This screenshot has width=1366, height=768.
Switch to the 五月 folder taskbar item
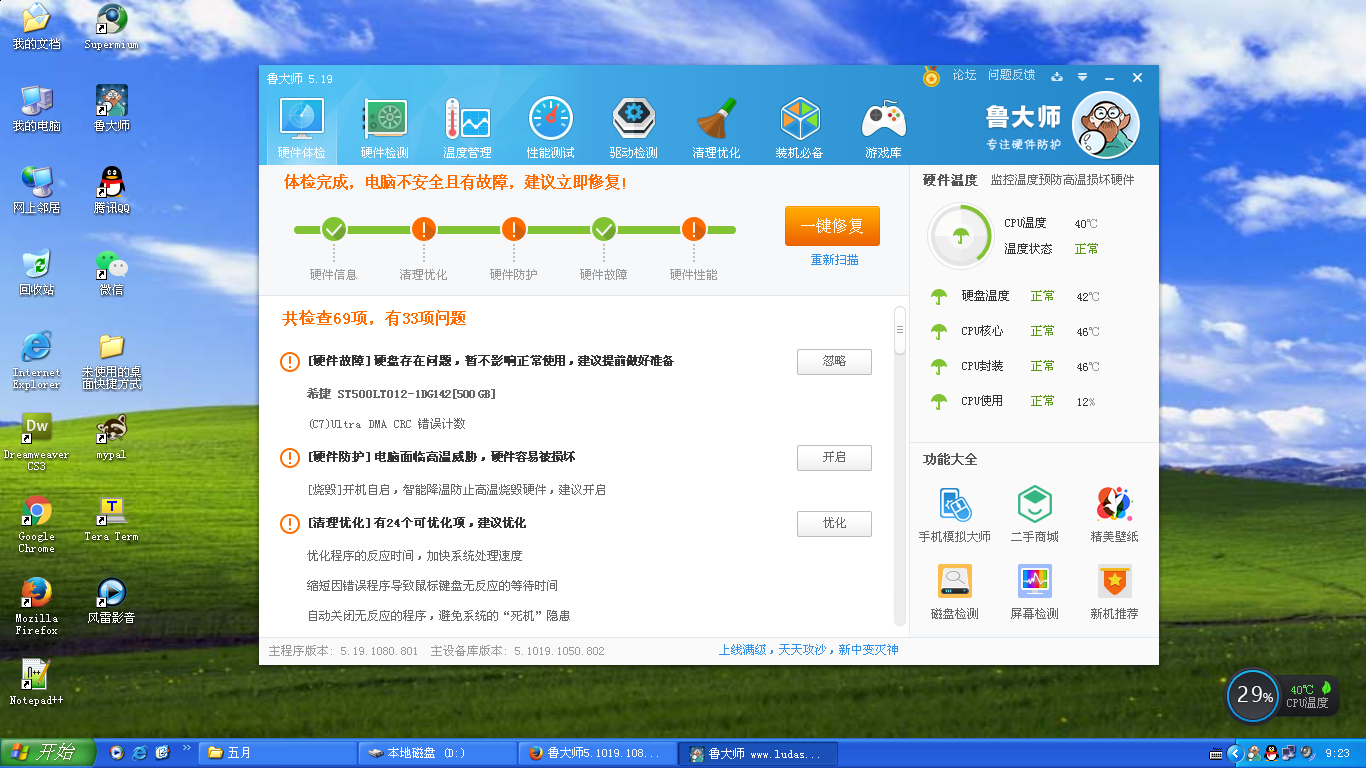[x=278, y=753]
